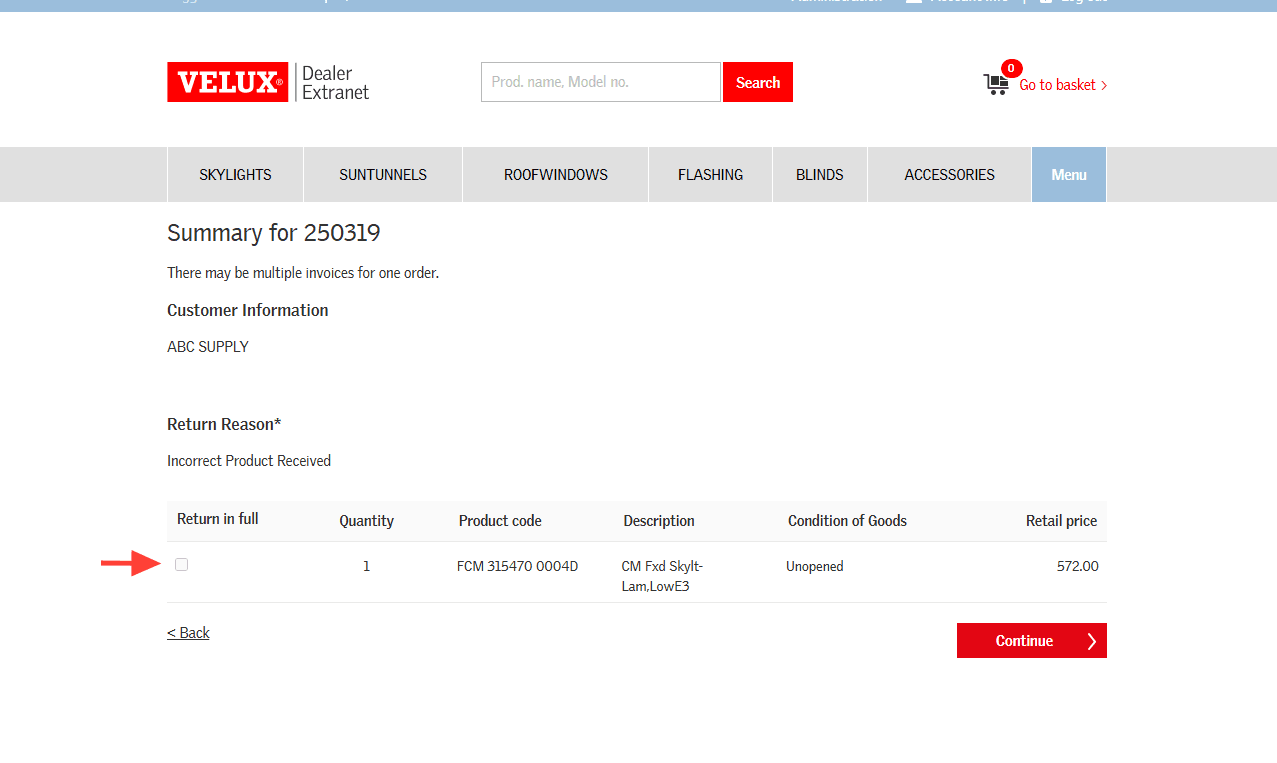Focus the product name search field
1277x763 pixels.
pos(601,82)
